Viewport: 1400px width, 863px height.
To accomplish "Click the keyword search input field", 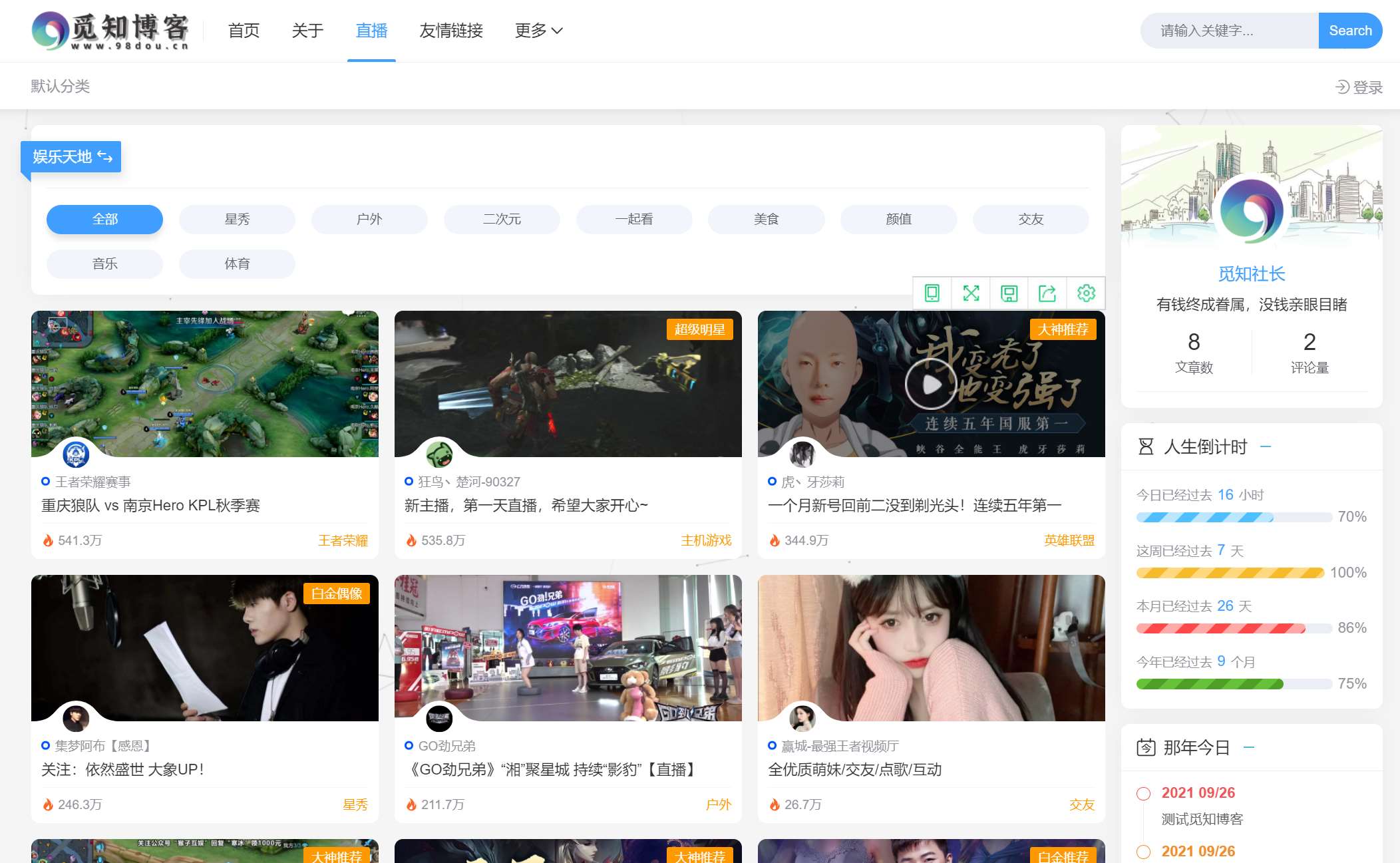I will (x=1230, y=31).
